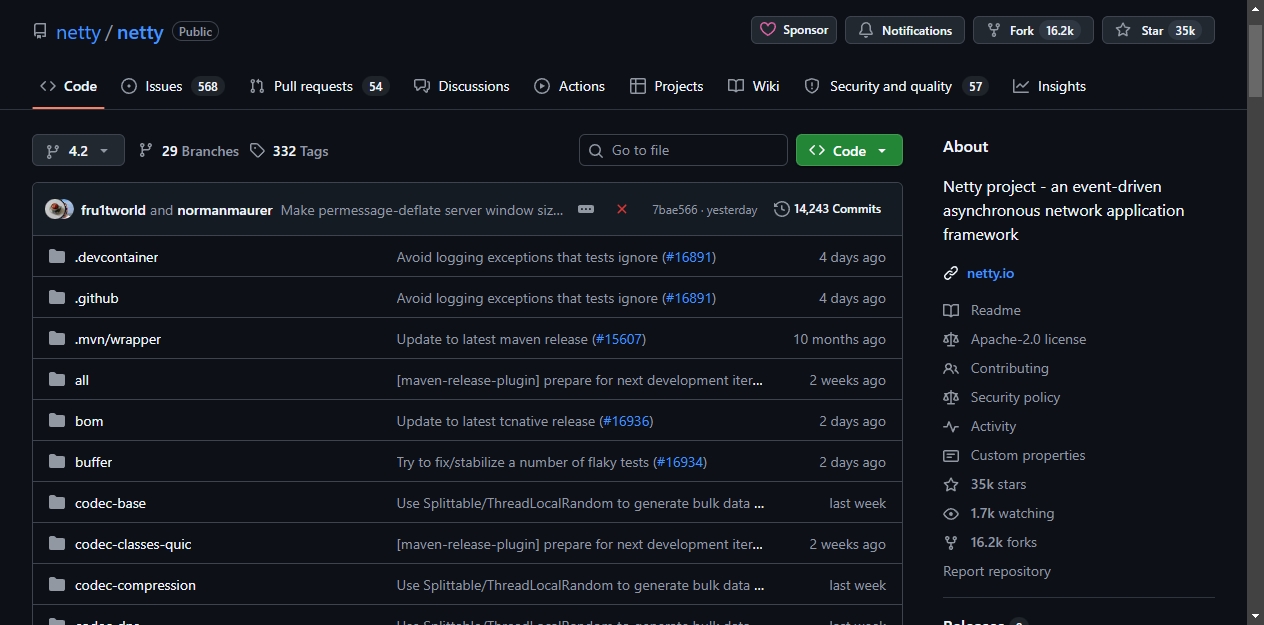Click the Activity pulse icon

951,426
